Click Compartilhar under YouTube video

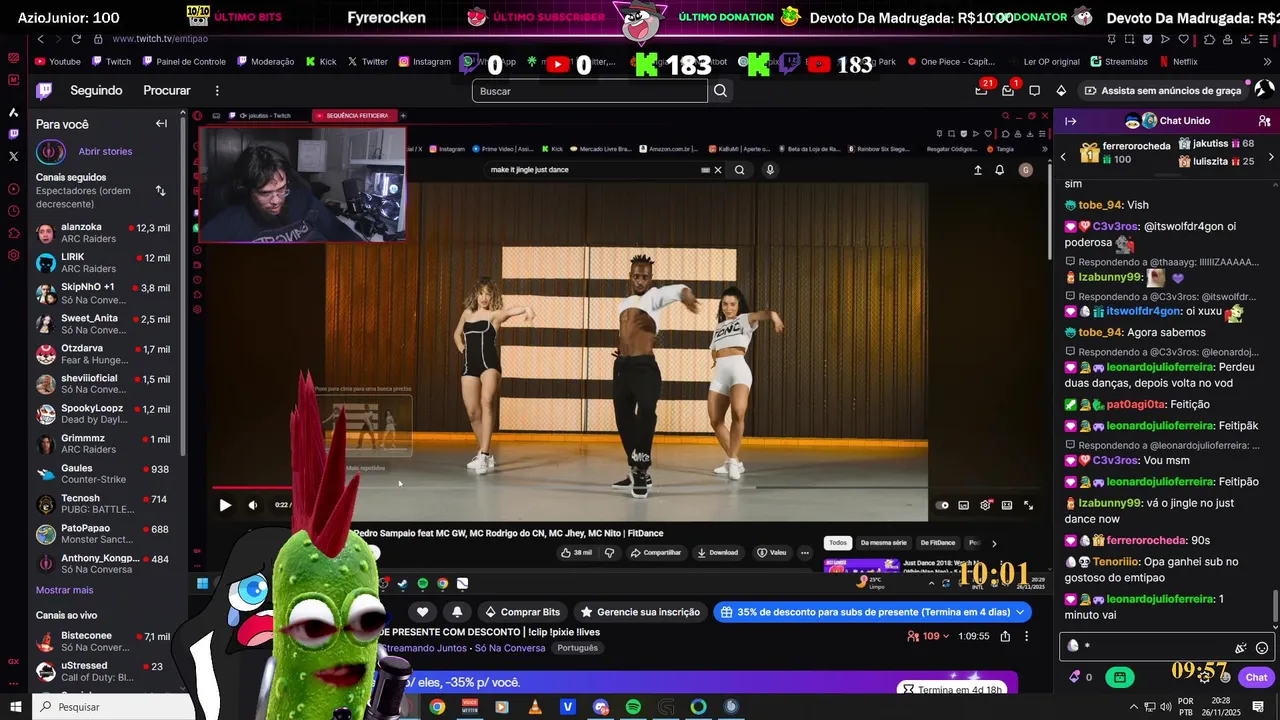655,552
